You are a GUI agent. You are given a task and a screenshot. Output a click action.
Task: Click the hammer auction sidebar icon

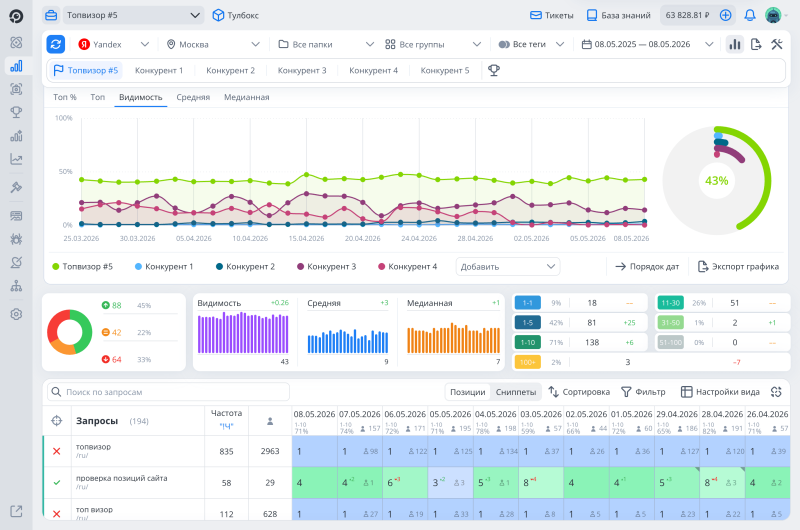[16, 187]
